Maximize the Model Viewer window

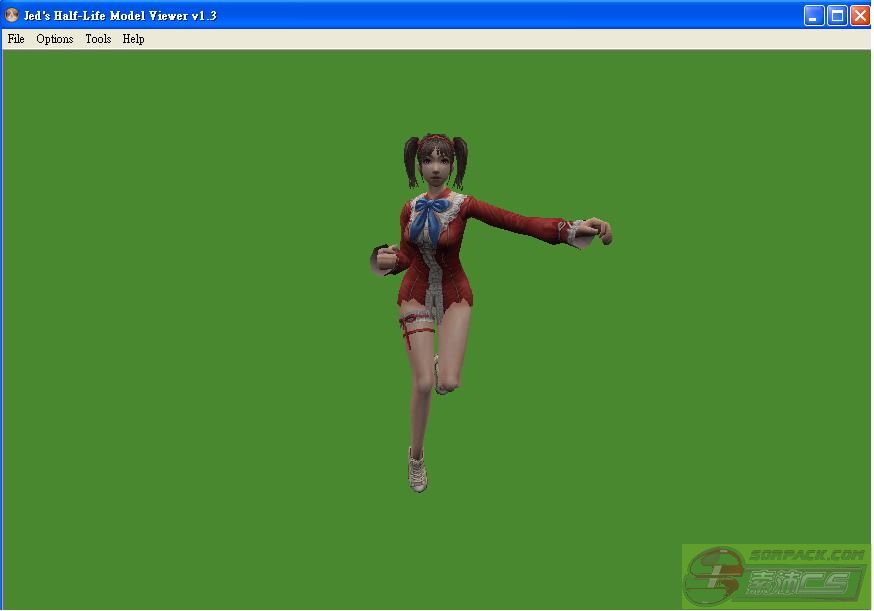pyautogui.click(x=837, y=15)
